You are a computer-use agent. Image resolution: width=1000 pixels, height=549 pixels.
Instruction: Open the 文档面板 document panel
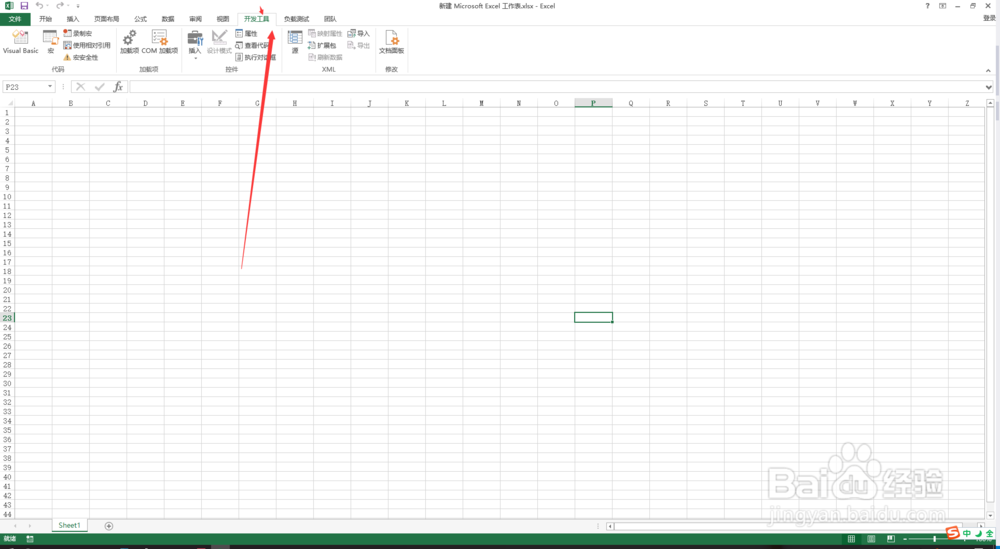392,42
